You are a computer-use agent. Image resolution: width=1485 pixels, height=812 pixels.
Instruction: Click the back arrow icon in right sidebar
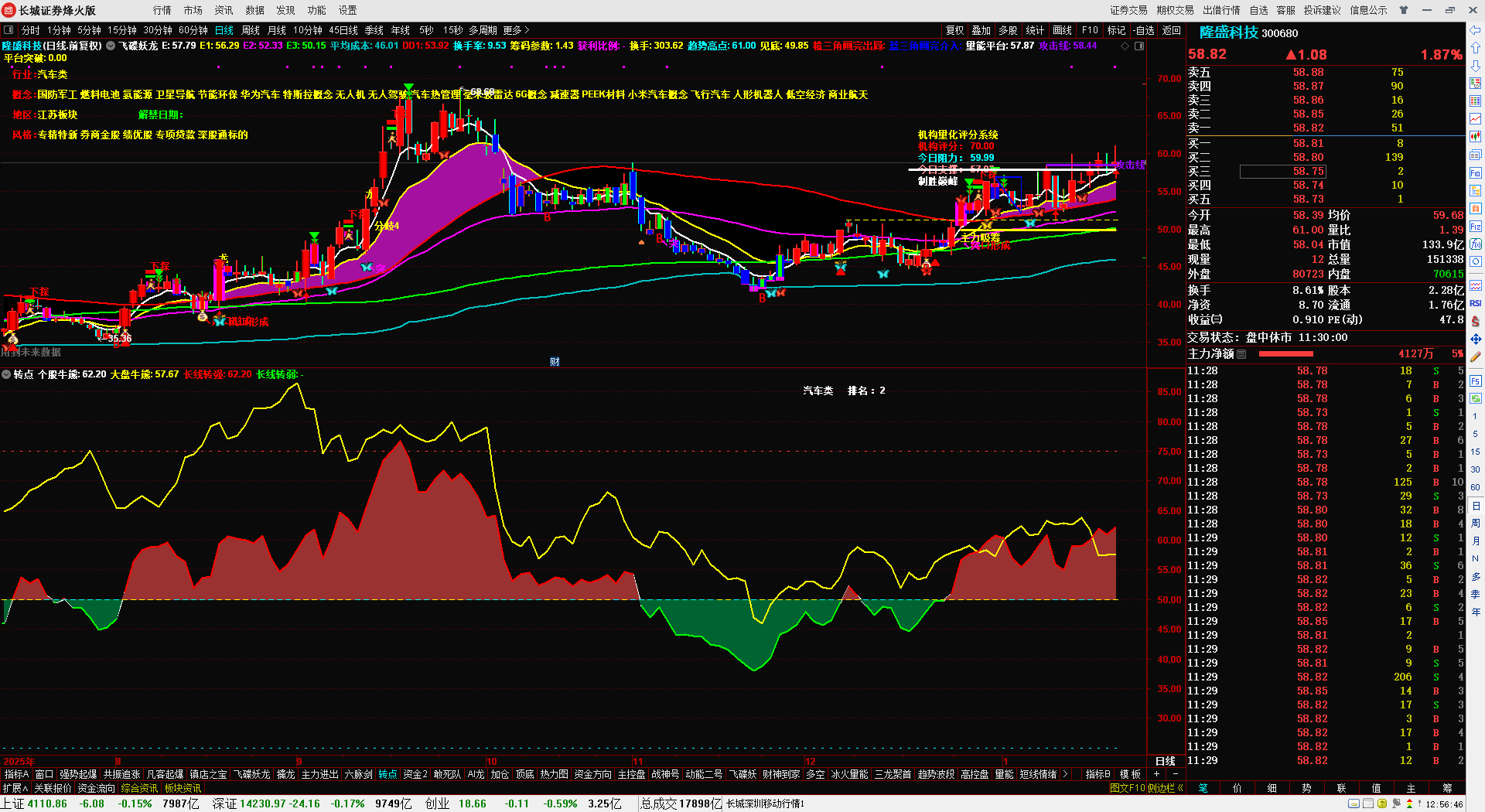pyautogui.click(x=1475, y=30)
